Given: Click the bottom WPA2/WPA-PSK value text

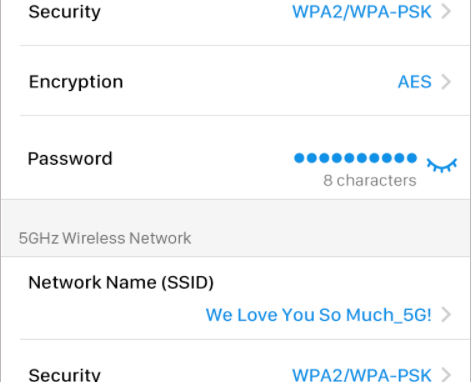Looking at the screenshot, I should click(362, 375).
